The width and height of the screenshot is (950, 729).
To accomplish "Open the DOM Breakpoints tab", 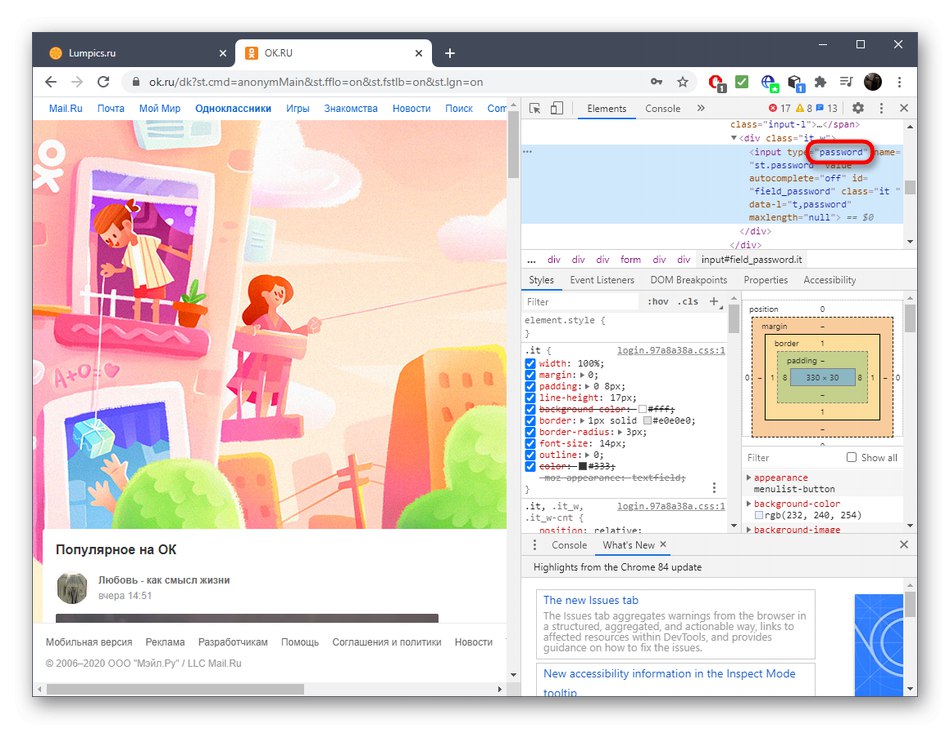I will pyautogui.click(x=688, y=280).
